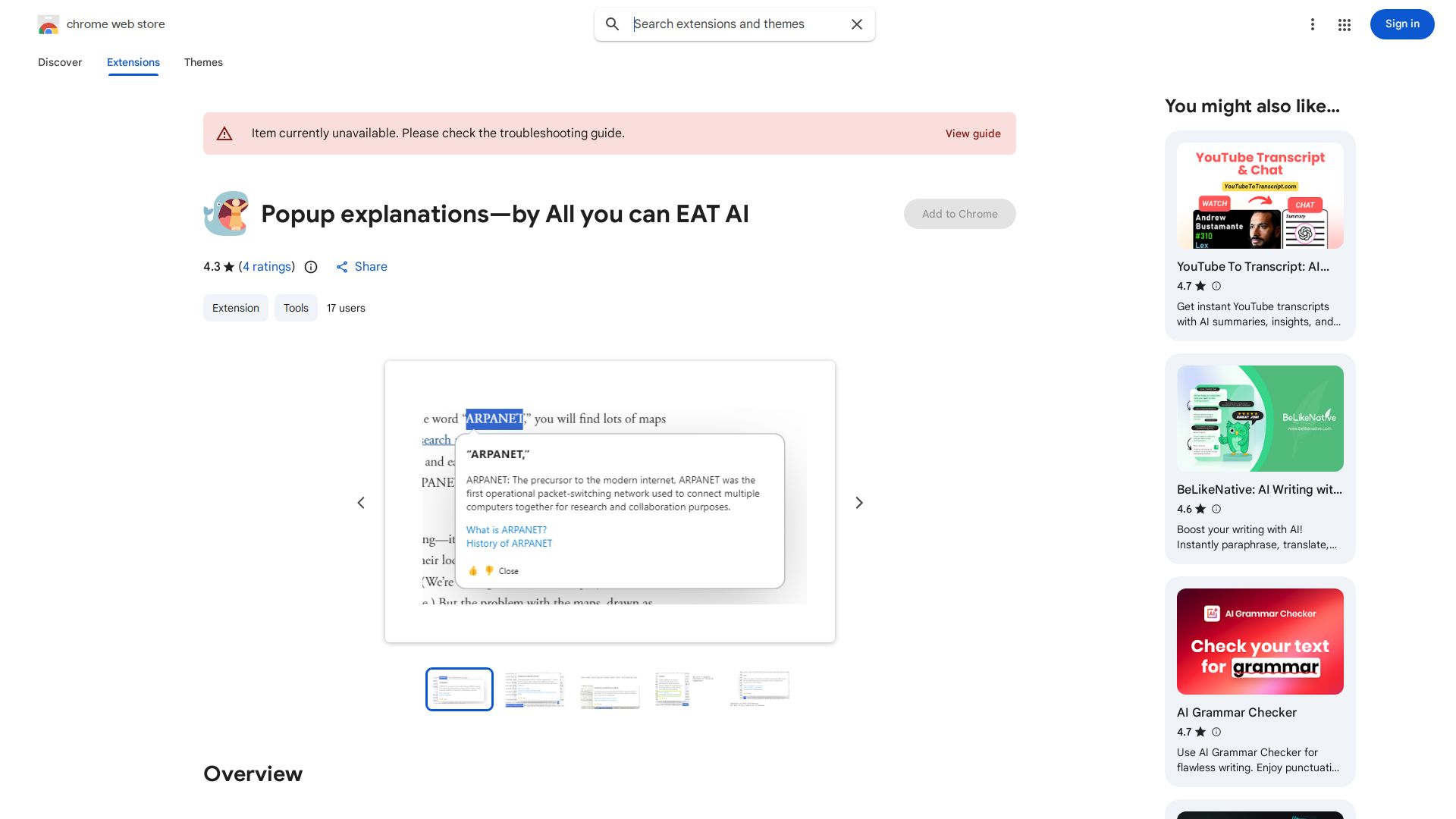
Task: Show next screenshot with right arrow
Action: (859, 503)
